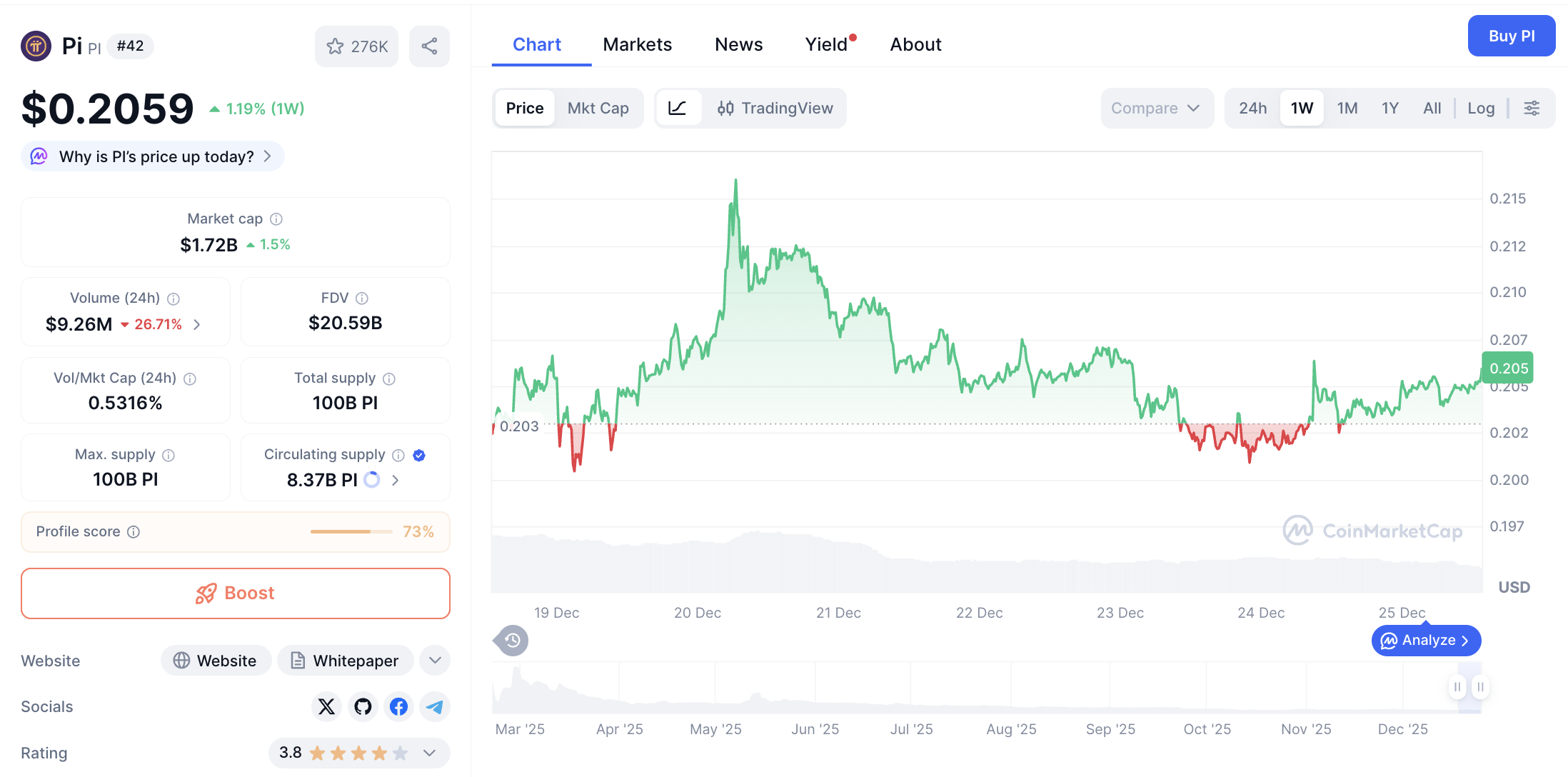Switch the chart range to 24h

click(x=1252, y=108)
